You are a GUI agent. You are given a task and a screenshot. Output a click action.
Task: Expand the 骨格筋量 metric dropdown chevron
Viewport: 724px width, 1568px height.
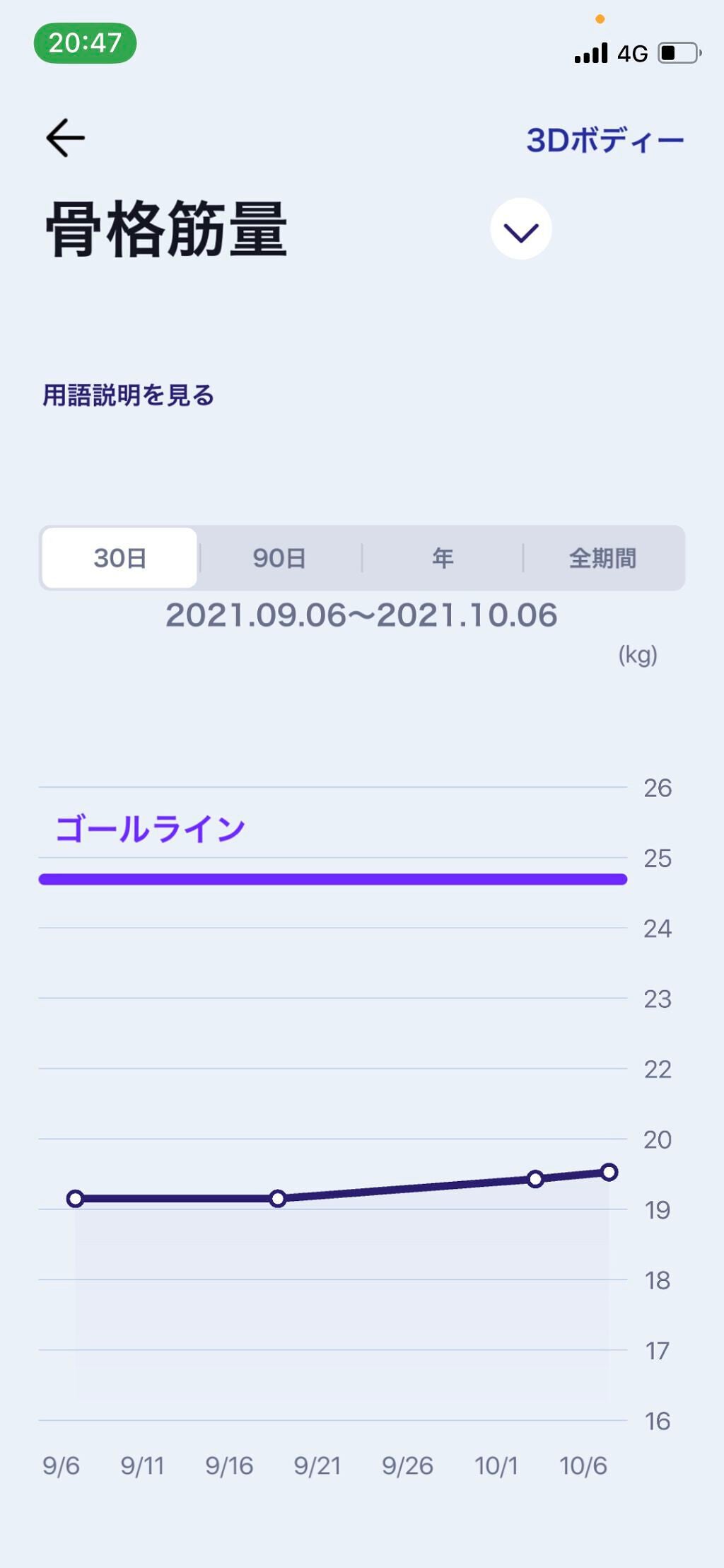point(521,229)
